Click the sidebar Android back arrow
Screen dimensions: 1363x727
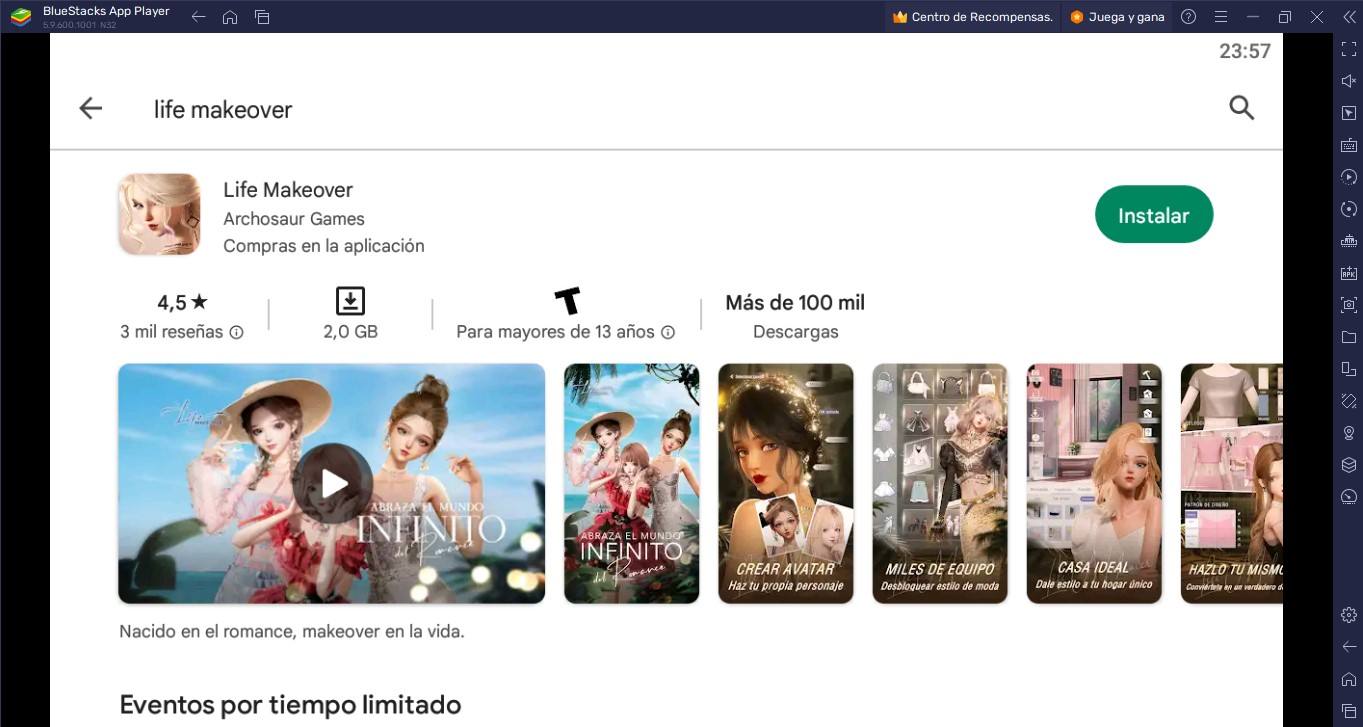[x=1348, y=646]
